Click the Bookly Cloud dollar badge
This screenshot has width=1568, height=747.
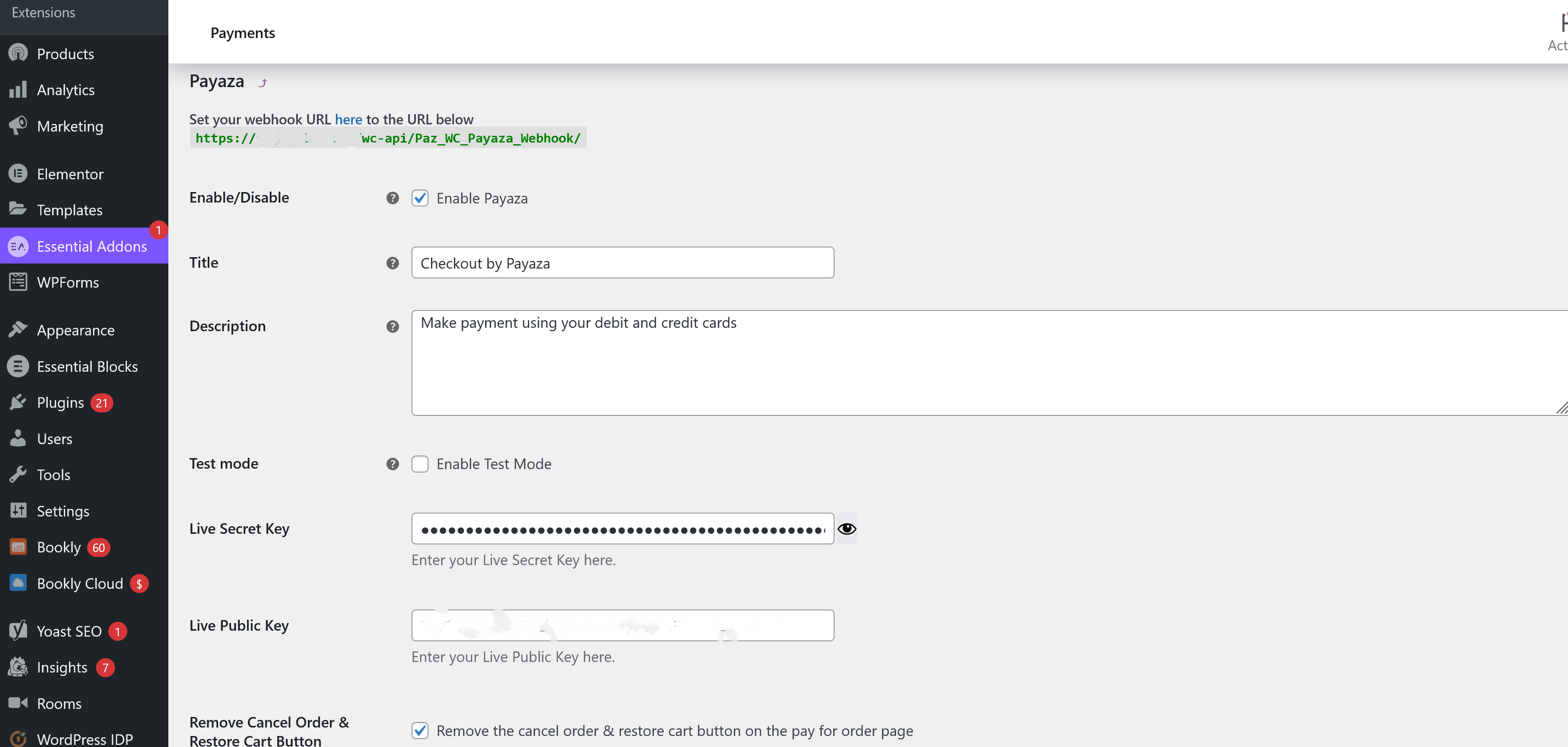click(x=139, y=583)
